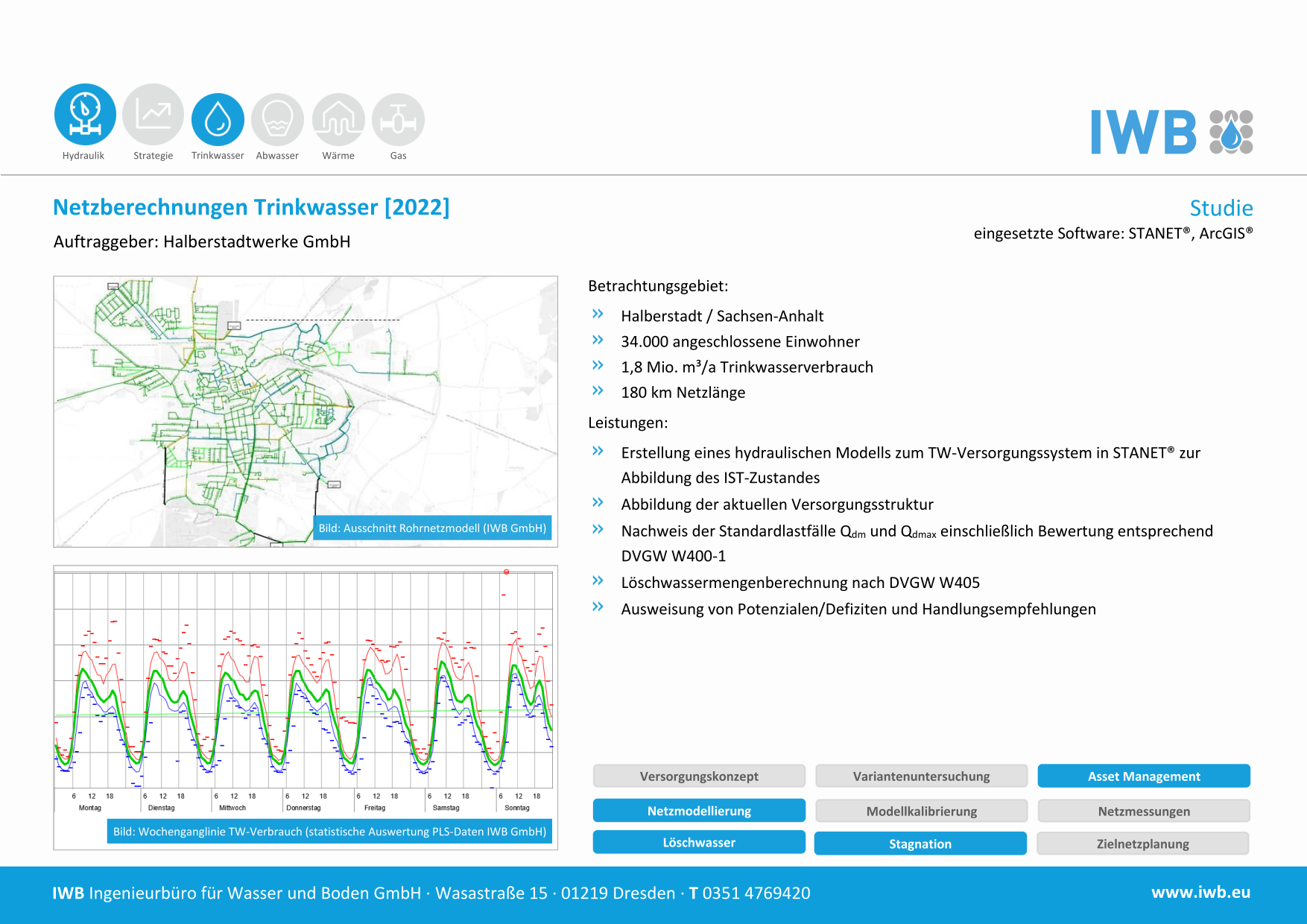Toggle the Asset Management tag
1307x924 pixels.
1143,776
